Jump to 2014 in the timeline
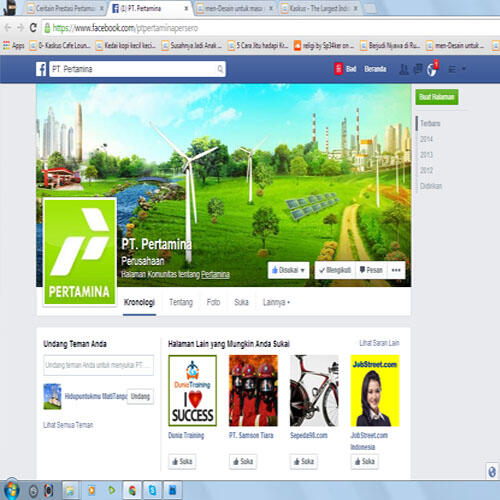This screenshot has height=500, width=500. click(426, 139)
